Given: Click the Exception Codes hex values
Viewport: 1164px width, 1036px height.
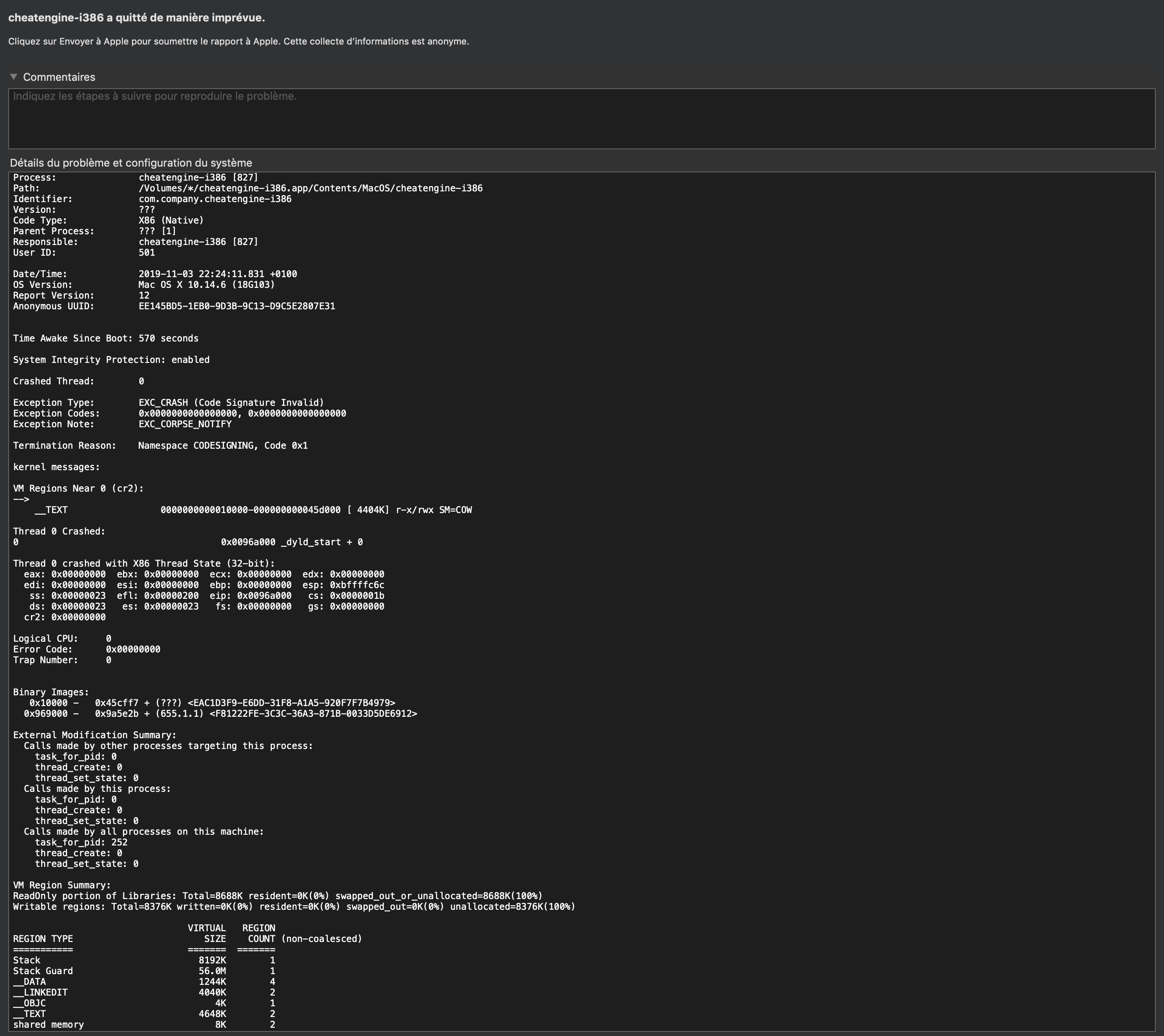Looking at the screenshot, I should [242, 414].
